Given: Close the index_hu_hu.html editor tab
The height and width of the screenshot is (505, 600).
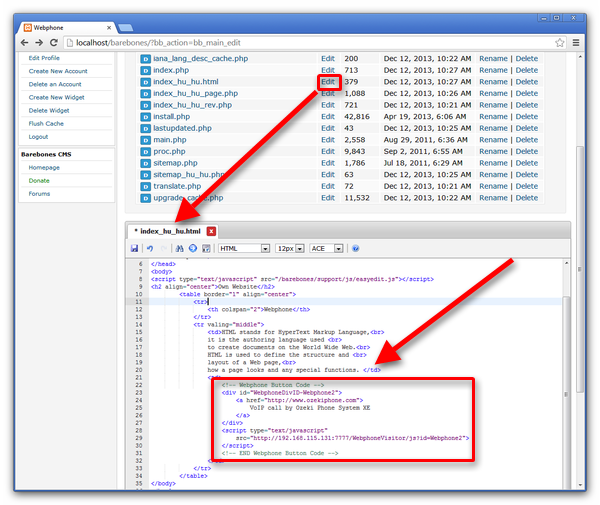Looking at the screenshot, I should click(212, 231).
